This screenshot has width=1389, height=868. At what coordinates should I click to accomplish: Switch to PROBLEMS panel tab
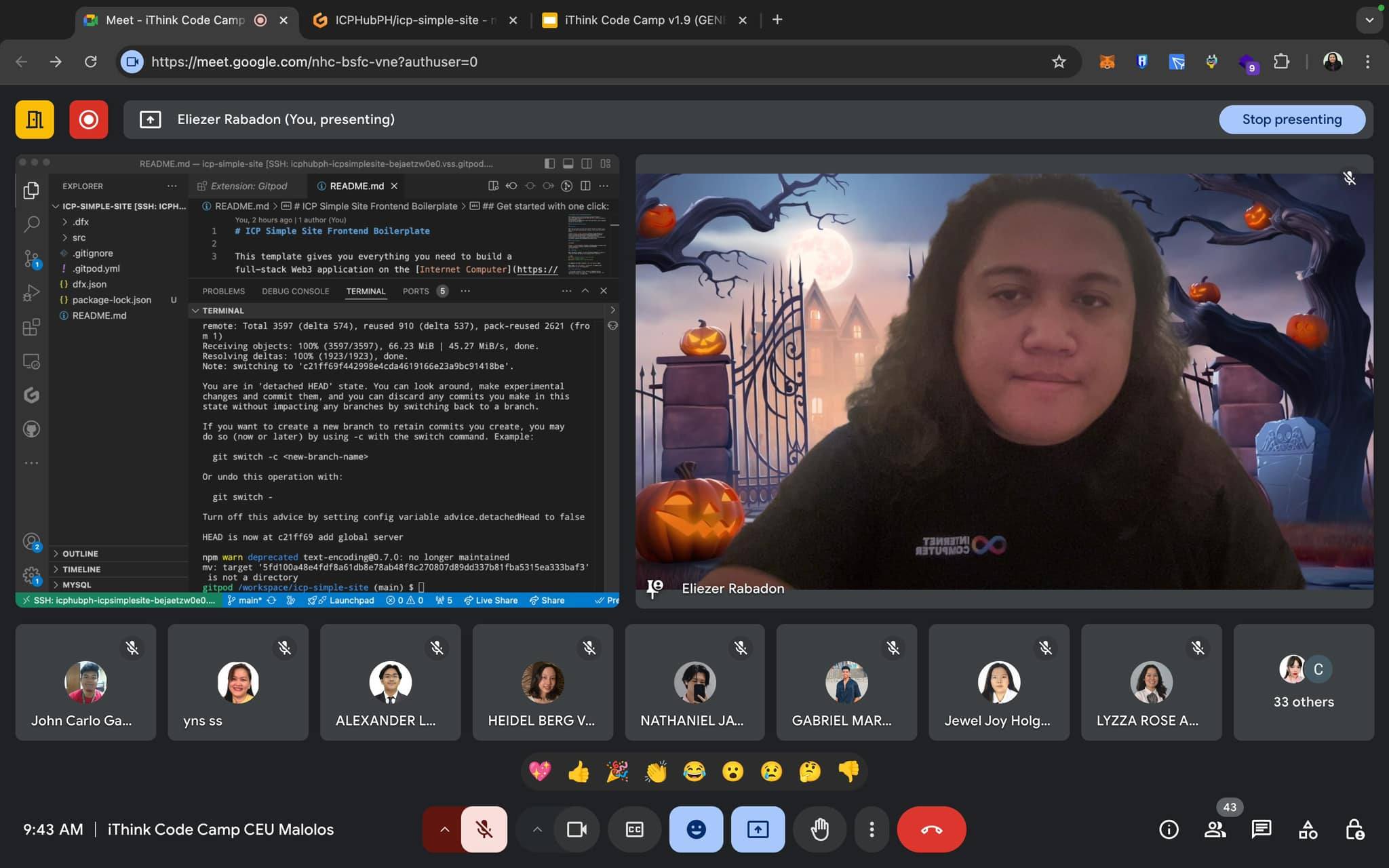pyautogui.click(x=223, y=292)
